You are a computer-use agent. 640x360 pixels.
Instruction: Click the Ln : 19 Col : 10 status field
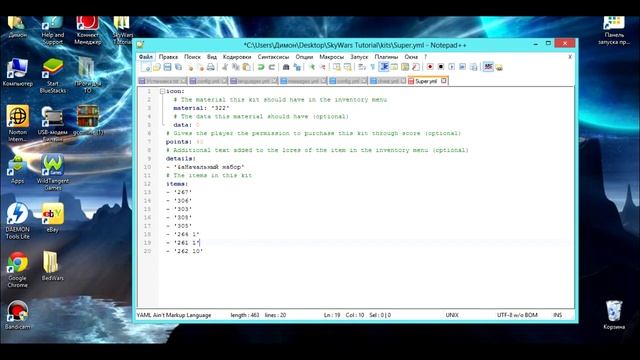pos(344,315)
